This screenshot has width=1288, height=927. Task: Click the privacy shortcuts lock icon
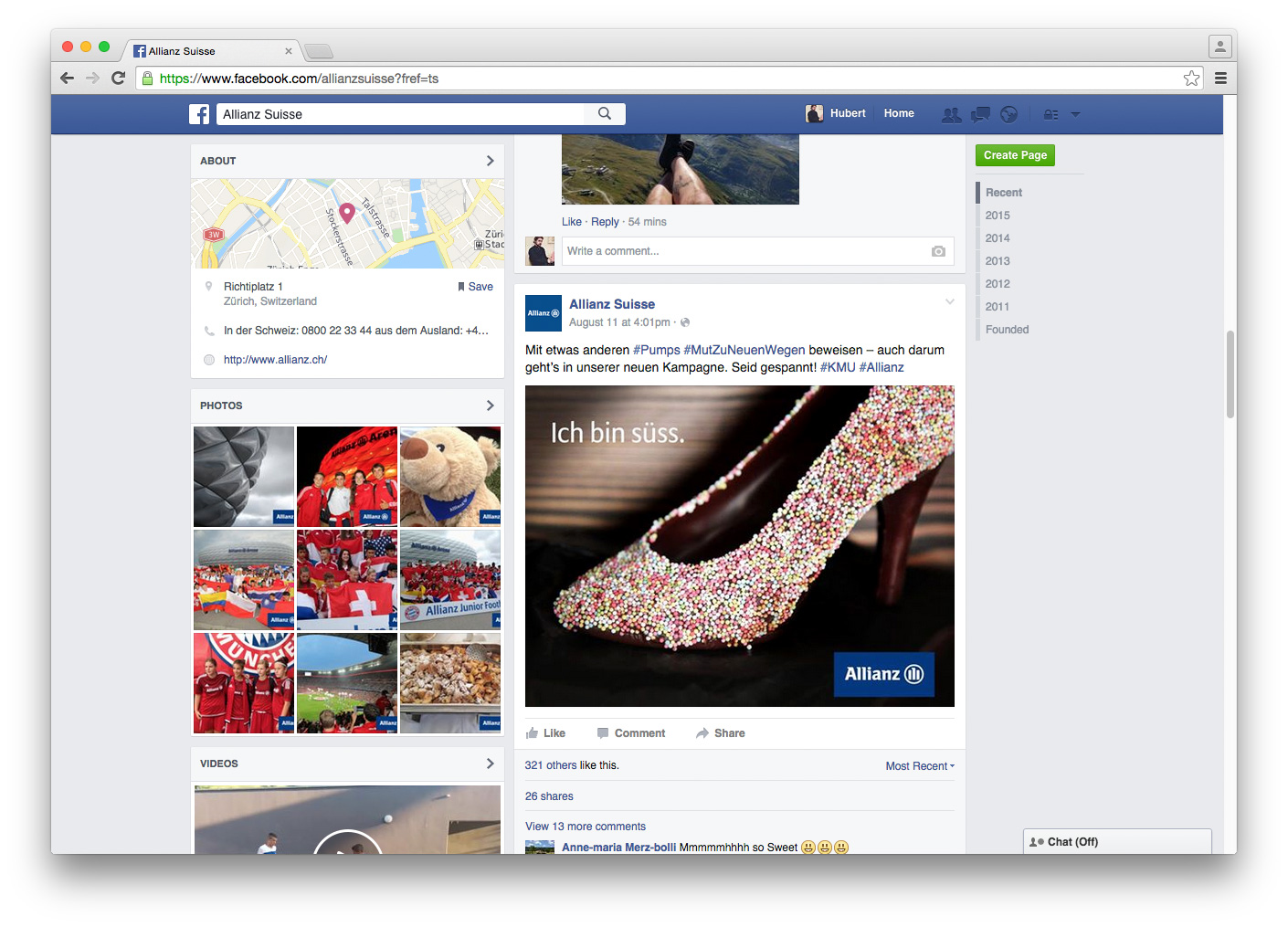click(1051, 114)
